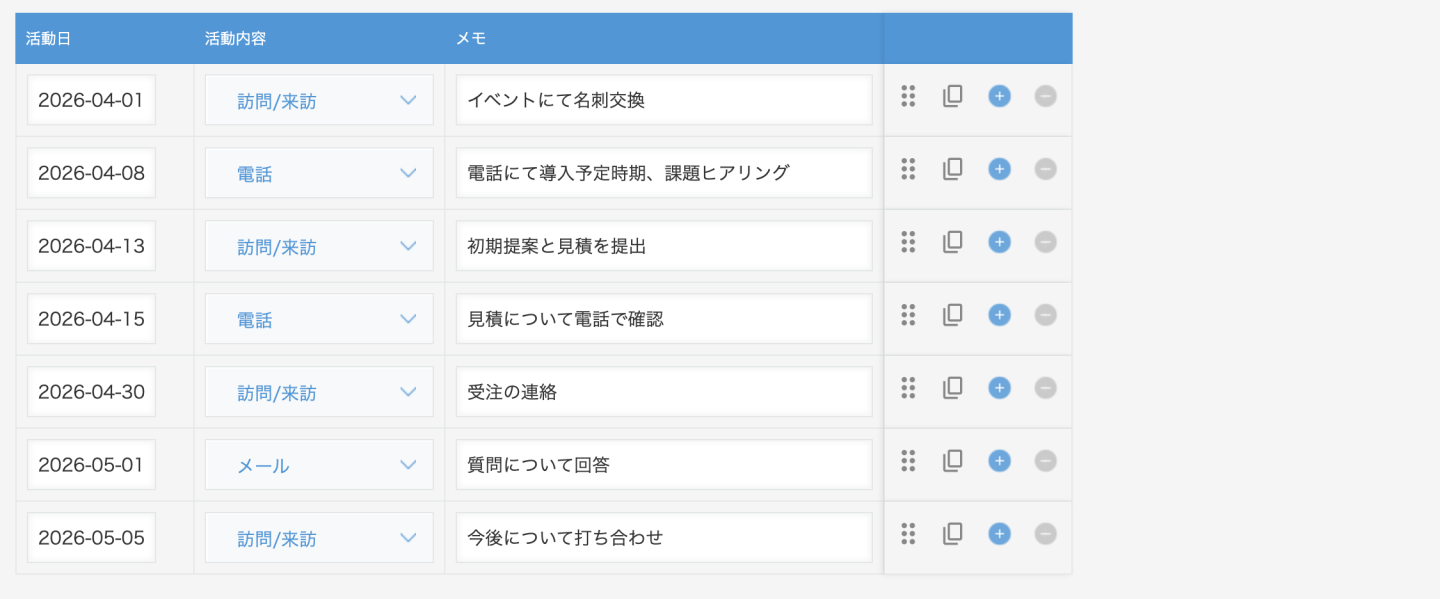Add a row below the 2026-04-13 entry
Viewport: 1440px width, 599px height.
click(x=999, y=242)
